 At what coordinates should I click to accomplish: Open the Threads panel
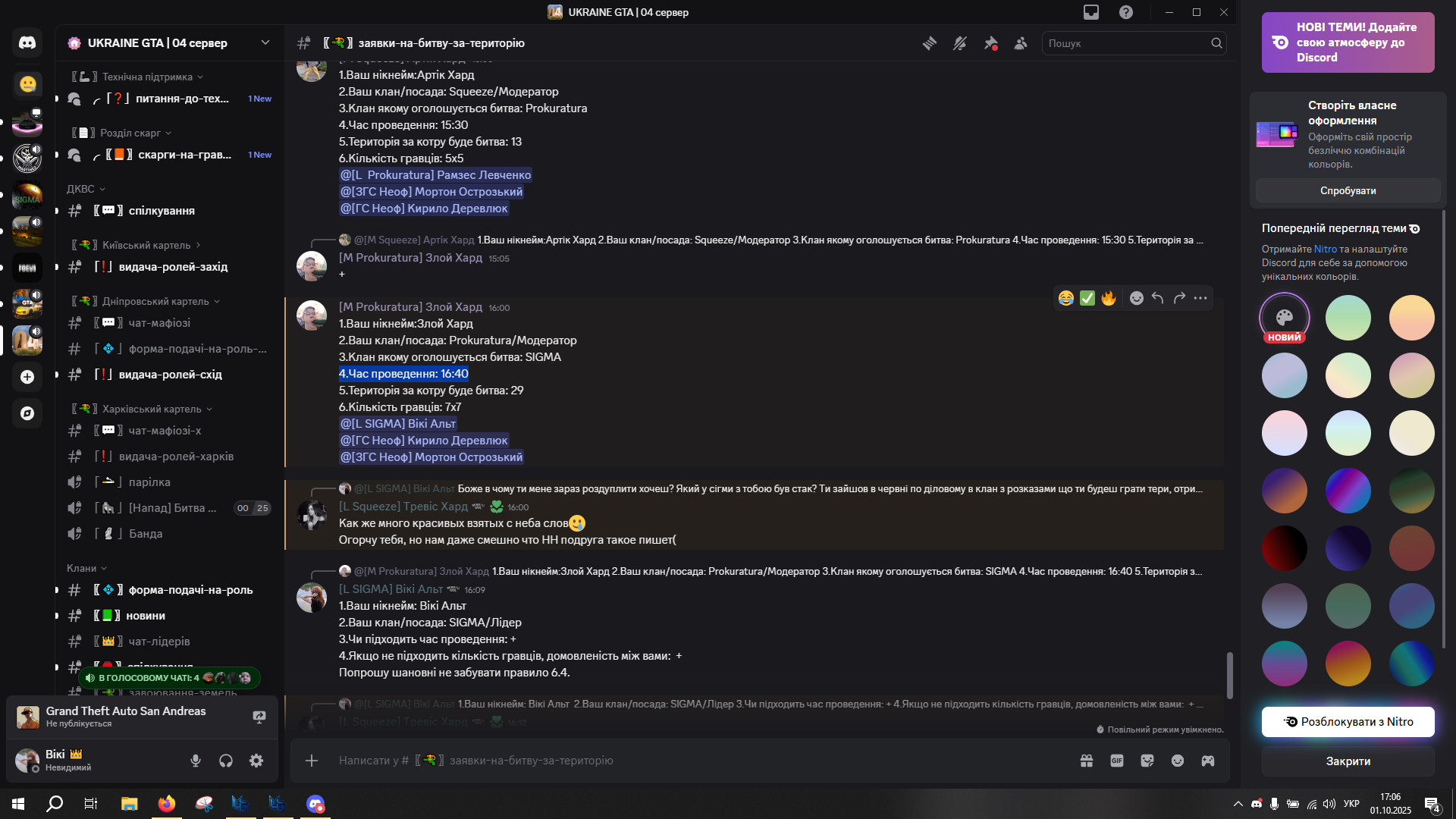pyautogui.click(x=930, y=43)
